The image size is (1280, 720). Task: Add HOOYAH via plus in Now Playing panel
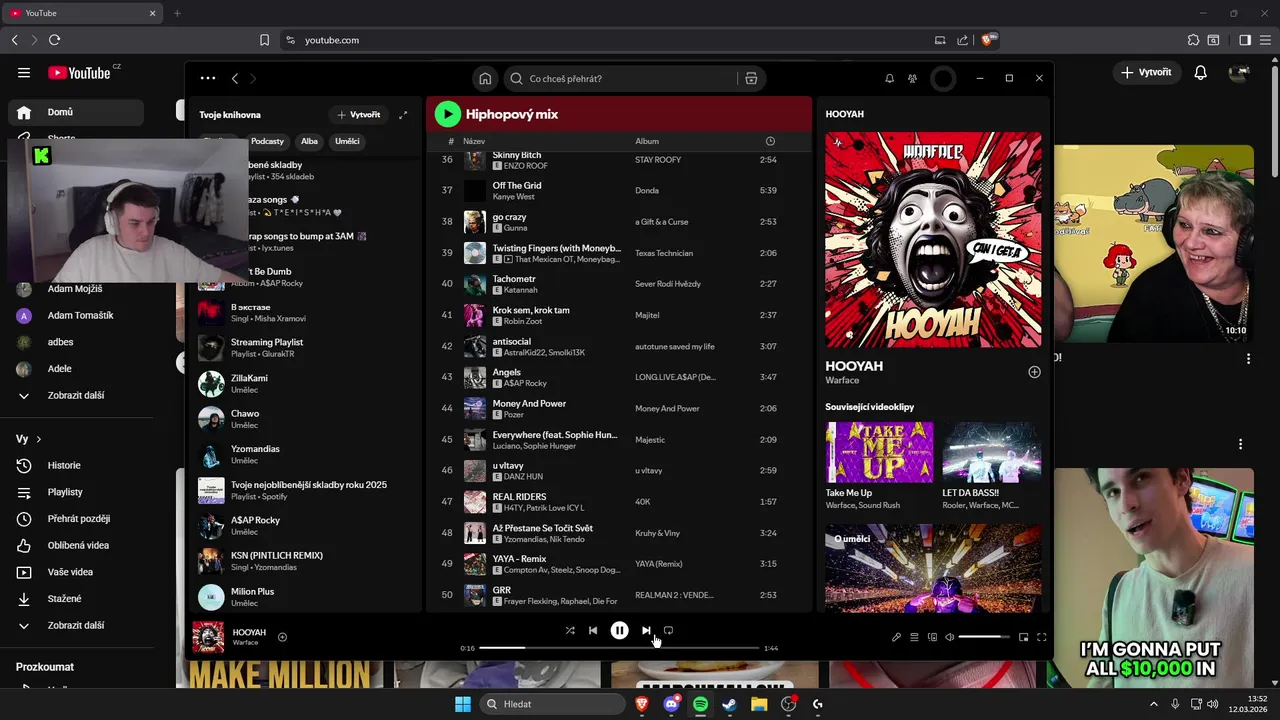[1034, 372]
